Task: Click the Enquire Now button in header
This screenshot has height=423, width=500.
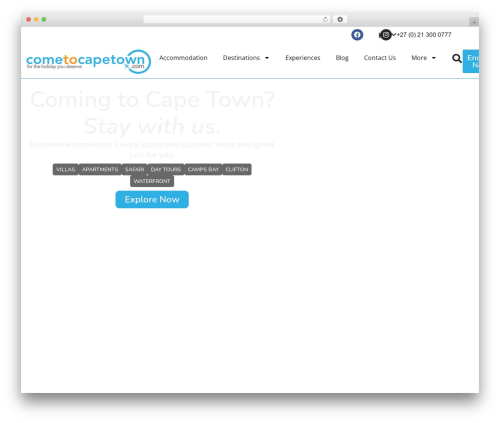Action: 471,61
